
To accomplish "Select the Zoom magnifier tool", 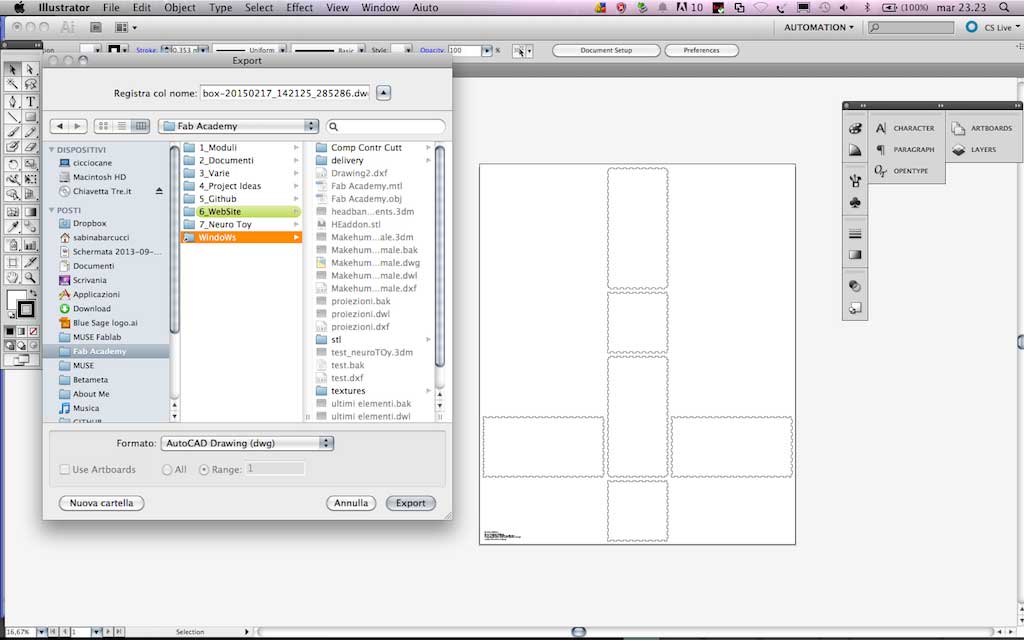I will pos(30,278).
